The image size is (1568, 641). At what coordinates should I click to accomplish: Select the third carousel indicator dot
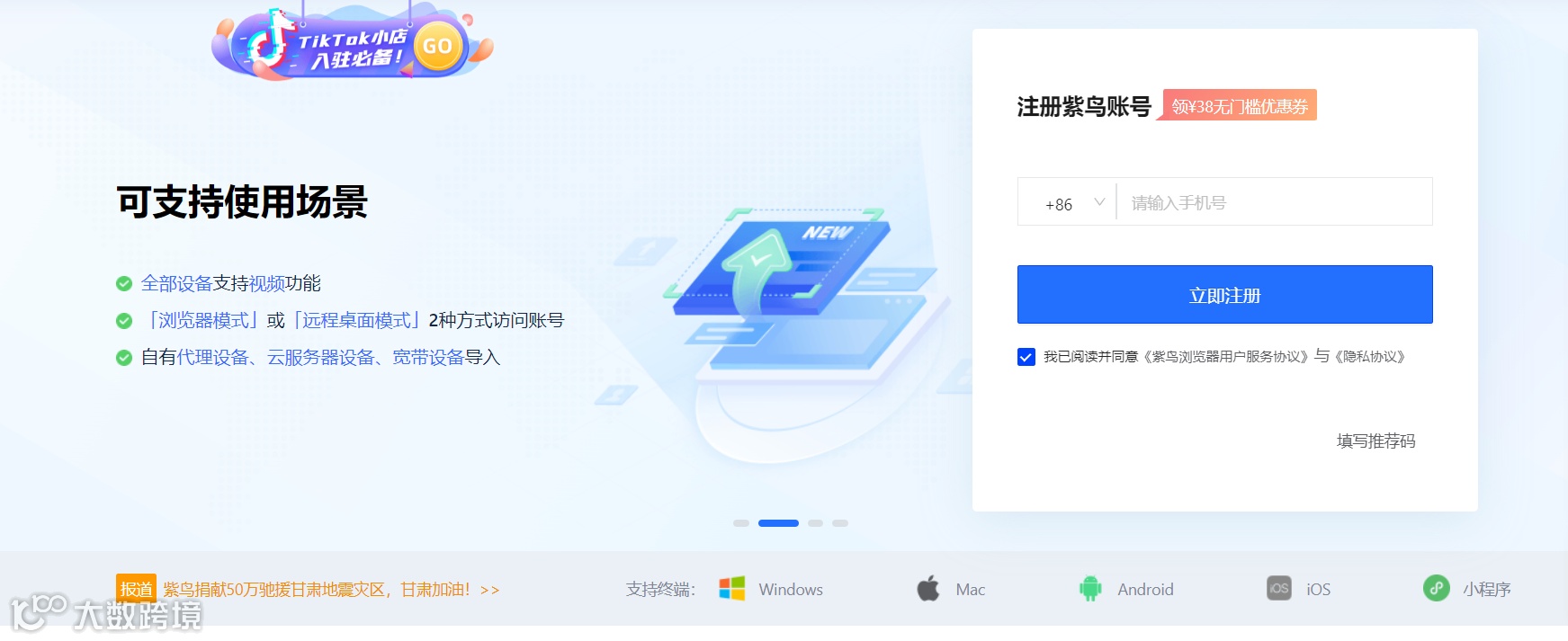[x=815, y=523]
